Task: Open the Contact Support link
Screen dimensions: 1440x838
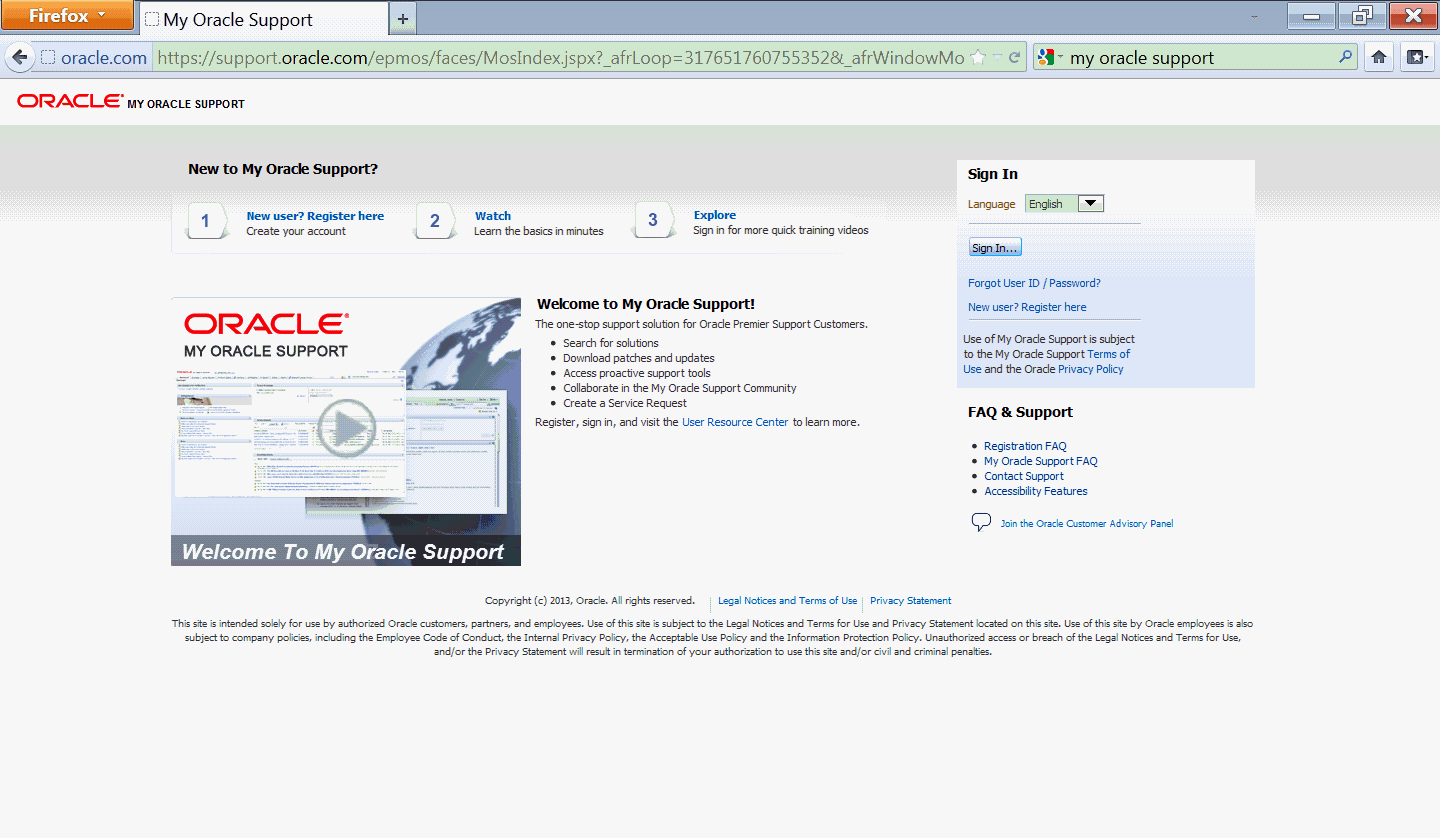Action: pyautogui.click(x=1024, y=476)
